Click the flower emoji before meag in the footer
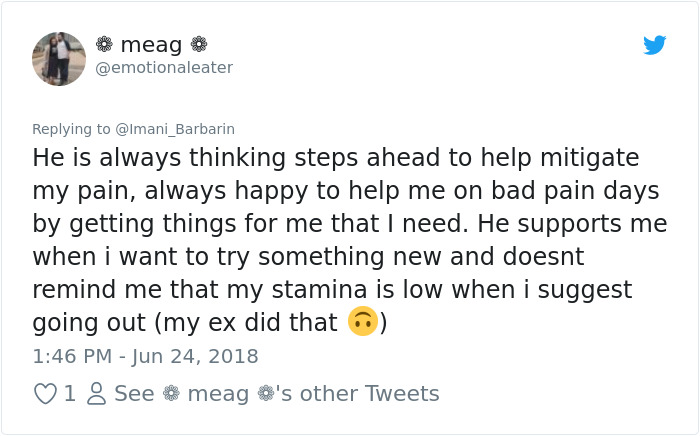Screen dimensions: 700x436 (x=170, y=394)
